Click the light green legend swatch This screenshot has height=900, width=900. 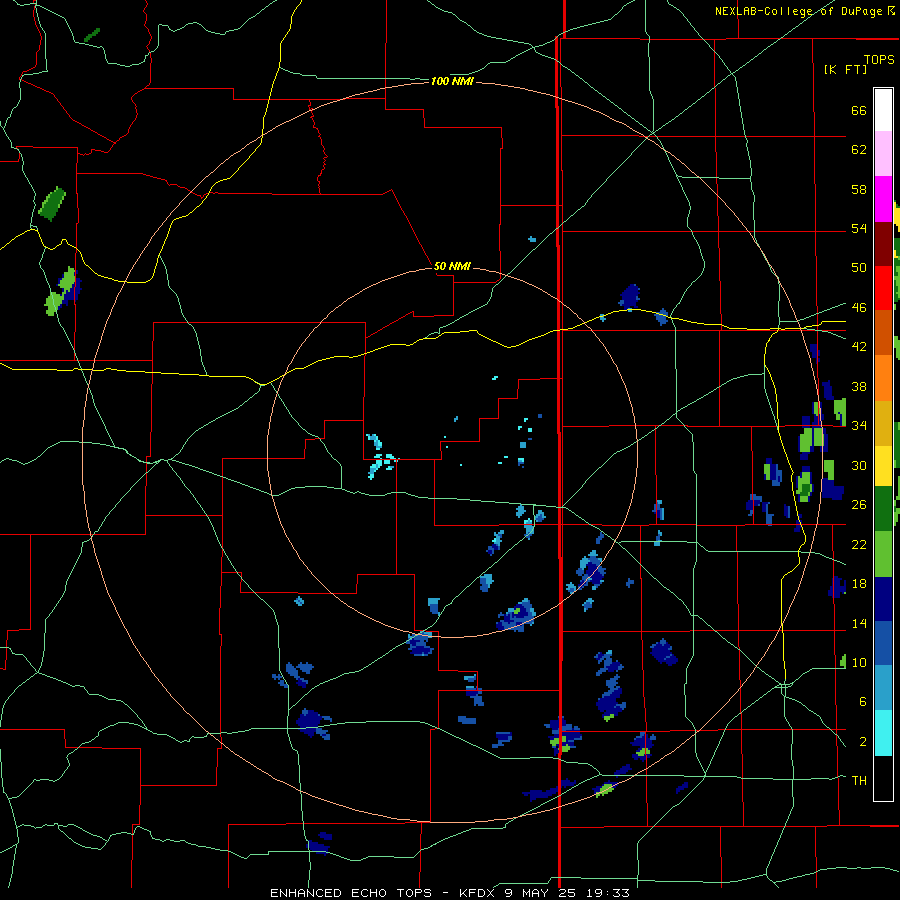883,554
